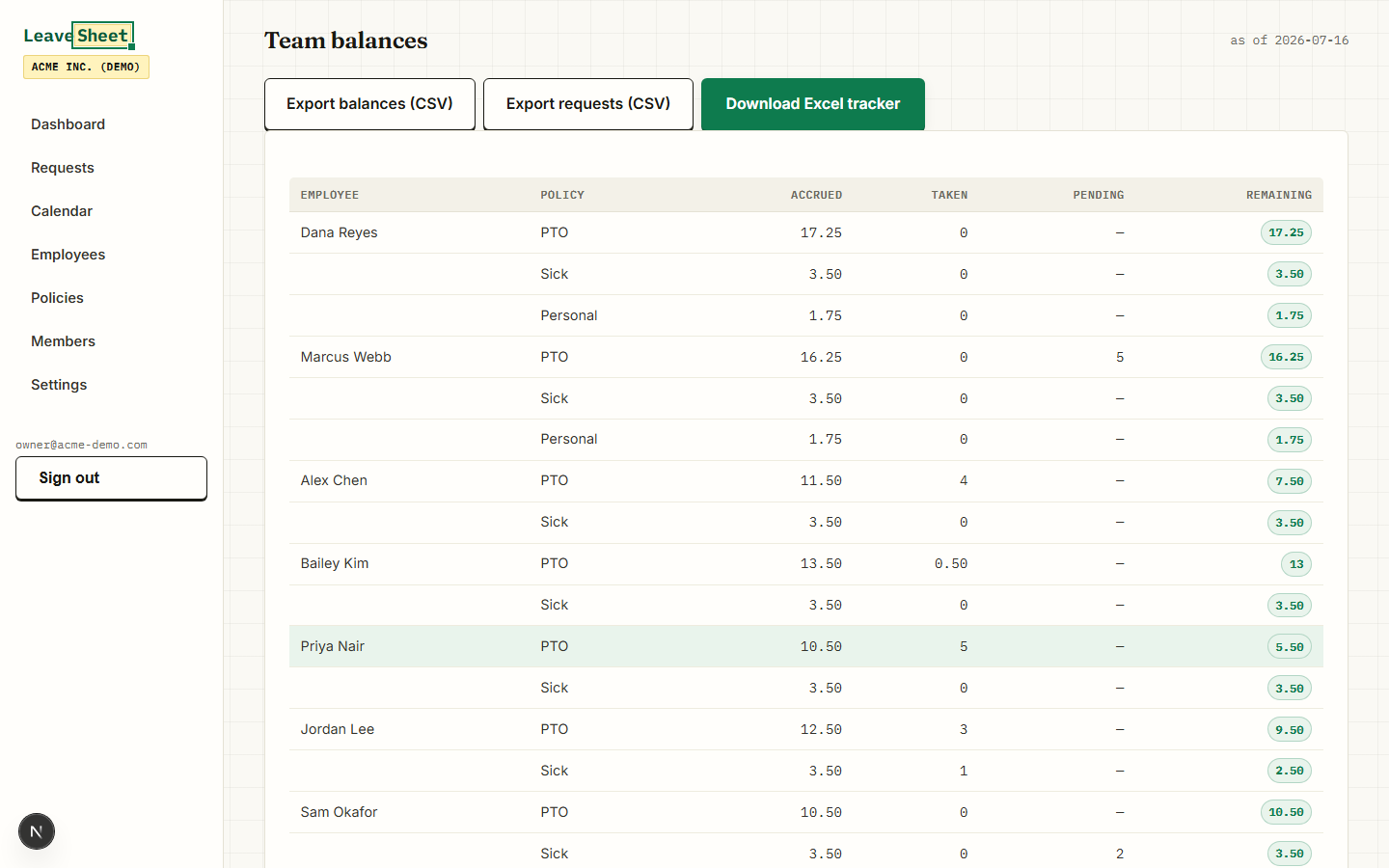
Task: Click the EMPLOYEE column header
Action: pyautogui.click(x=330, y=195)
